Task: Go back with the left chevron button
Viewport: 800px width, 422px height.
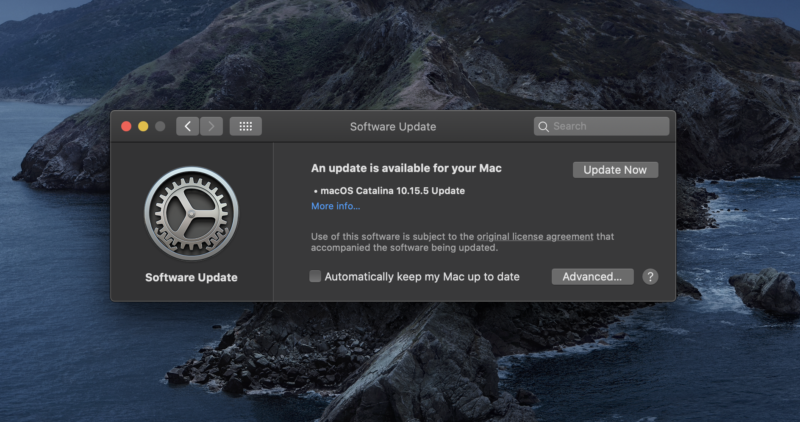Action: point(188,127)
